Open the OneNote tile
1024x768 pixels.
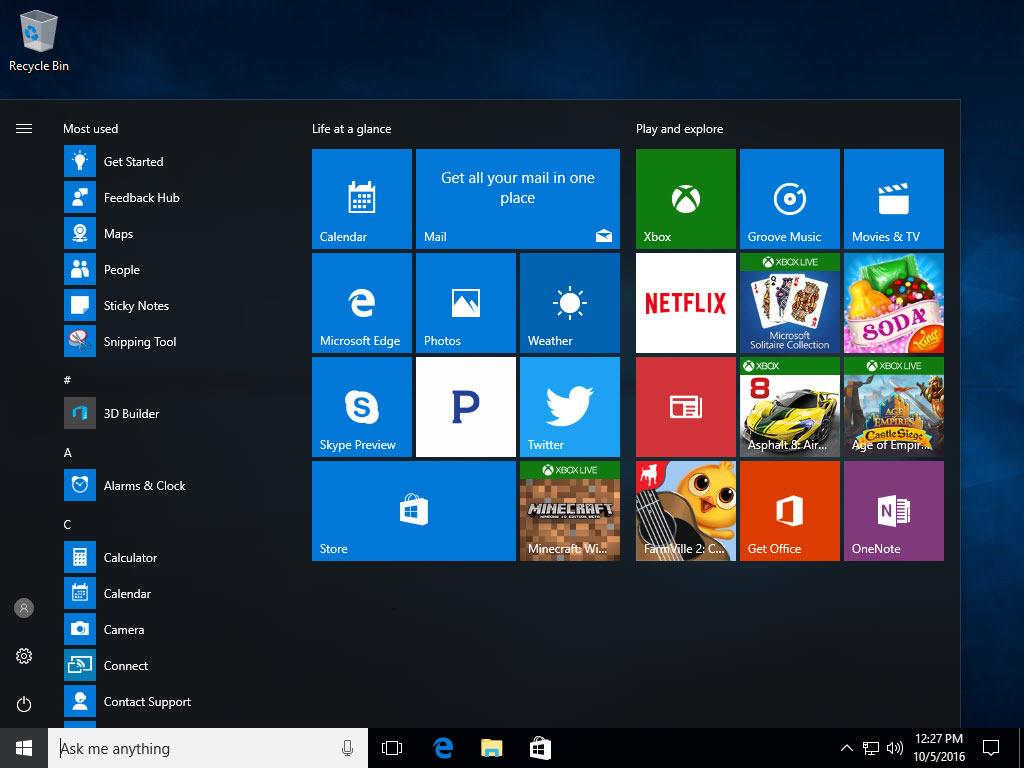pyautogui.click(x=894, y=511)
